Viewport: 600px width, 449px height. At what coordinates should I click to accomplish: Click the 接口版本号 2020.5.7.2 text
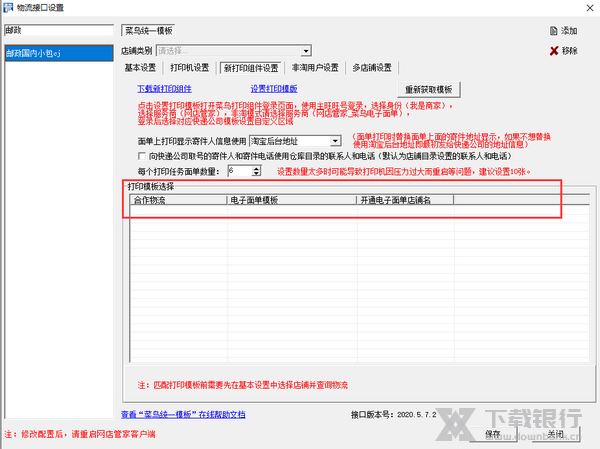pos(394,415)
